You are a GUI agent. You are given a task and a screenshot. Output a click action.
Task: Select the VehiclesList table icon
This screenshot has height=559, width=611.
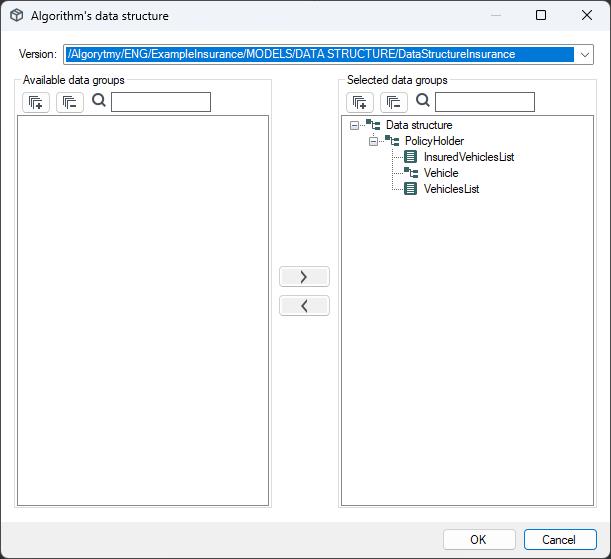[x=410, y=189]
